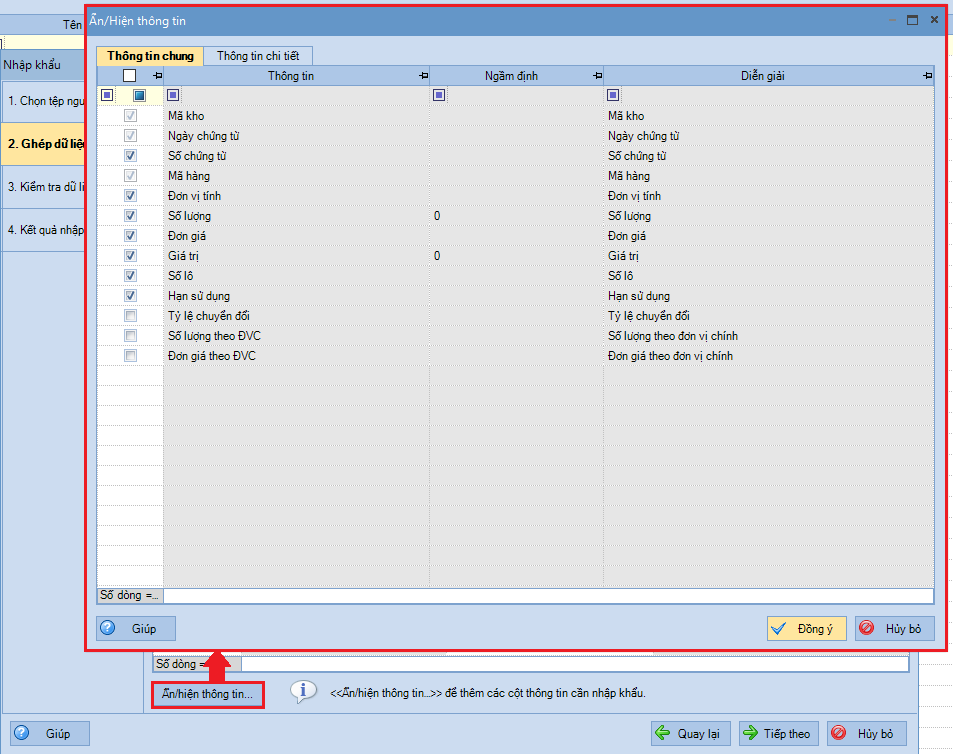Click the Tiếp theo button
The image size is (953, 754).
tap(779, 733)
